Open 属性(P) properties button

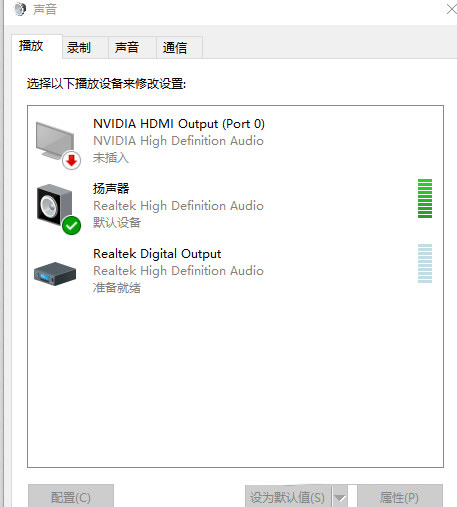pyautogui.click(x=400, y=497)
